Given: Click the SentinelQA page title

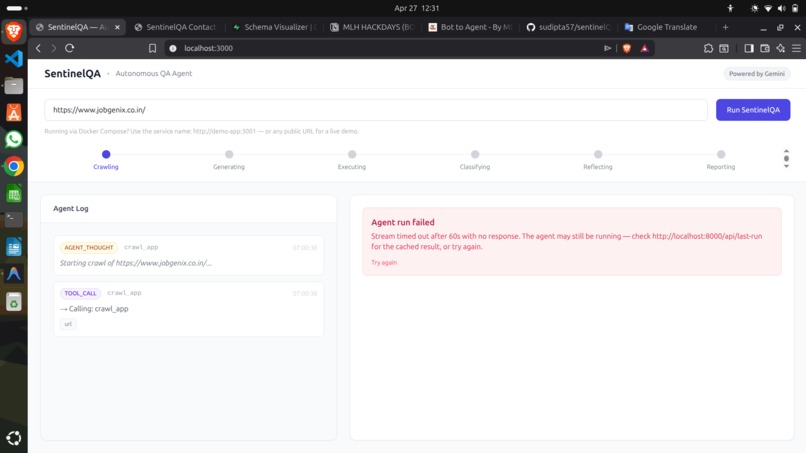Looking at the screenshot, I should click(72, 74).
